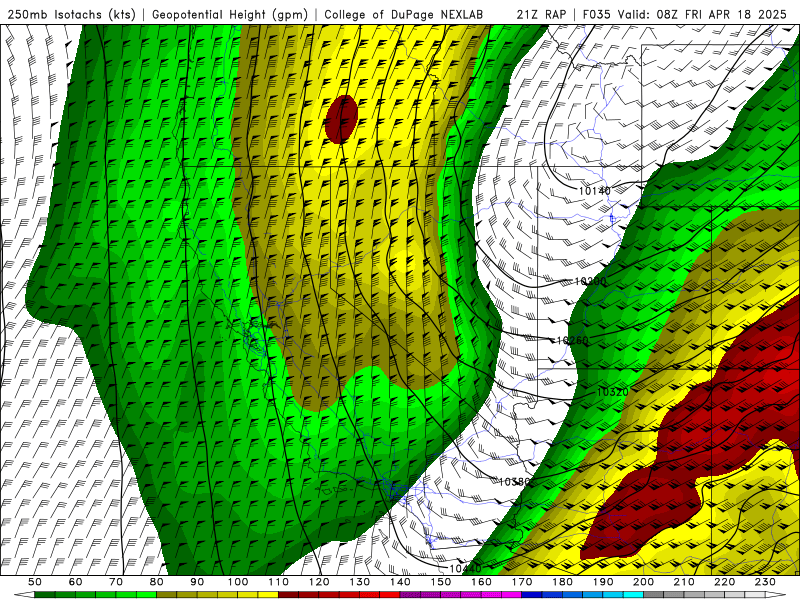The width and height of the screenshot is (800, 600).
Task: Click the 10380 height contour label
Action: 514,482
